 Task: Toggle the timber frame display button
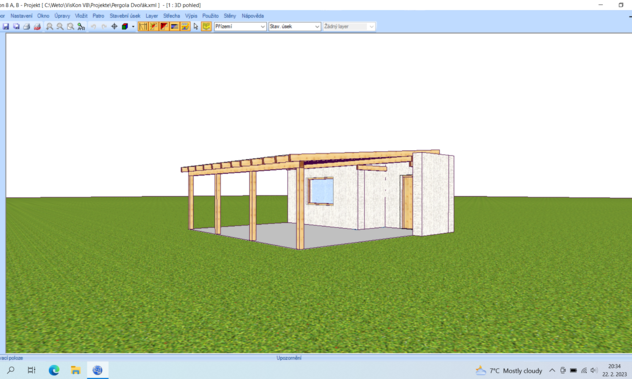143,27
